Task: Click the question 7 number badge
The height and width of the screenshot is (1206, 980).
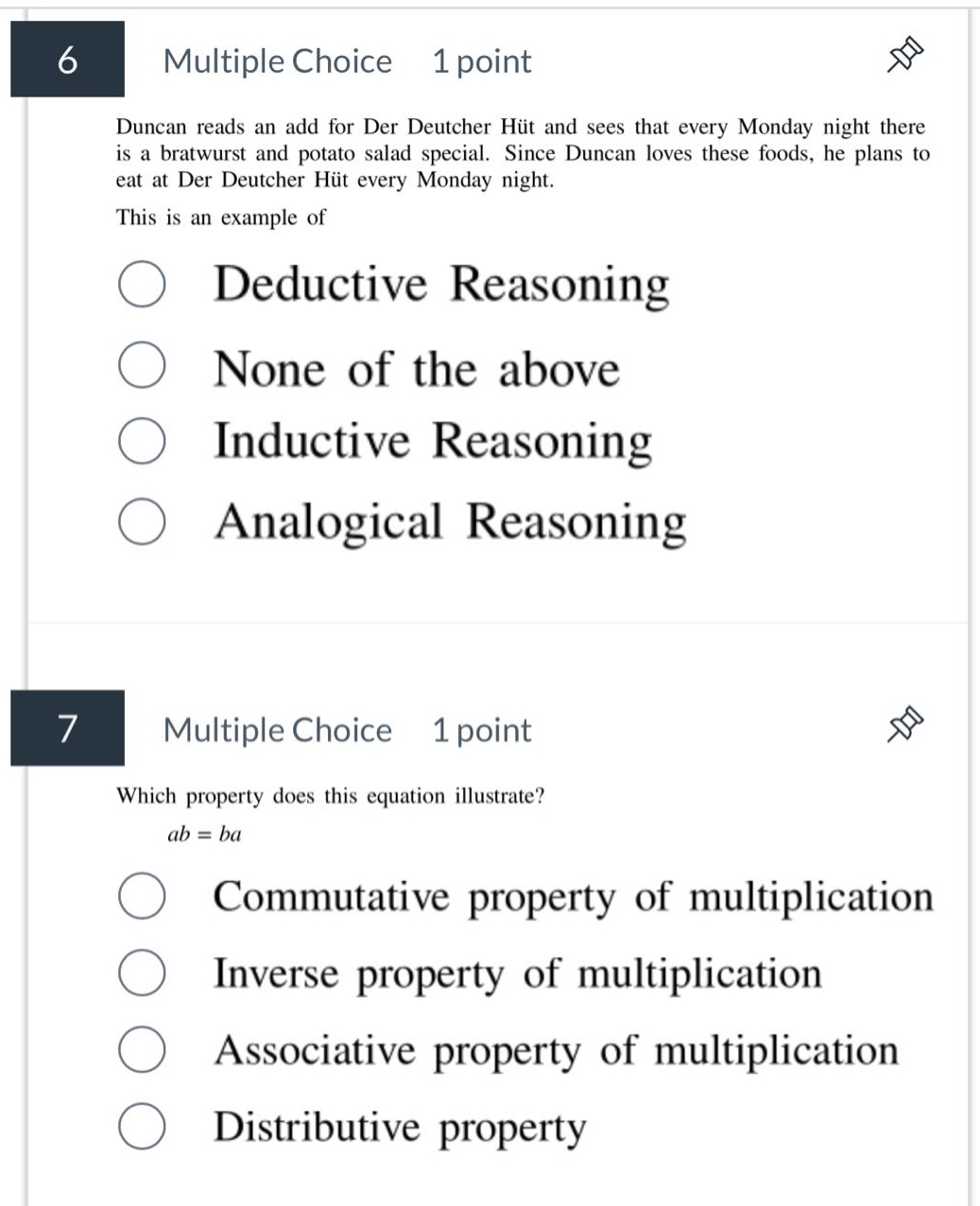Action: (x=67, y=728)
